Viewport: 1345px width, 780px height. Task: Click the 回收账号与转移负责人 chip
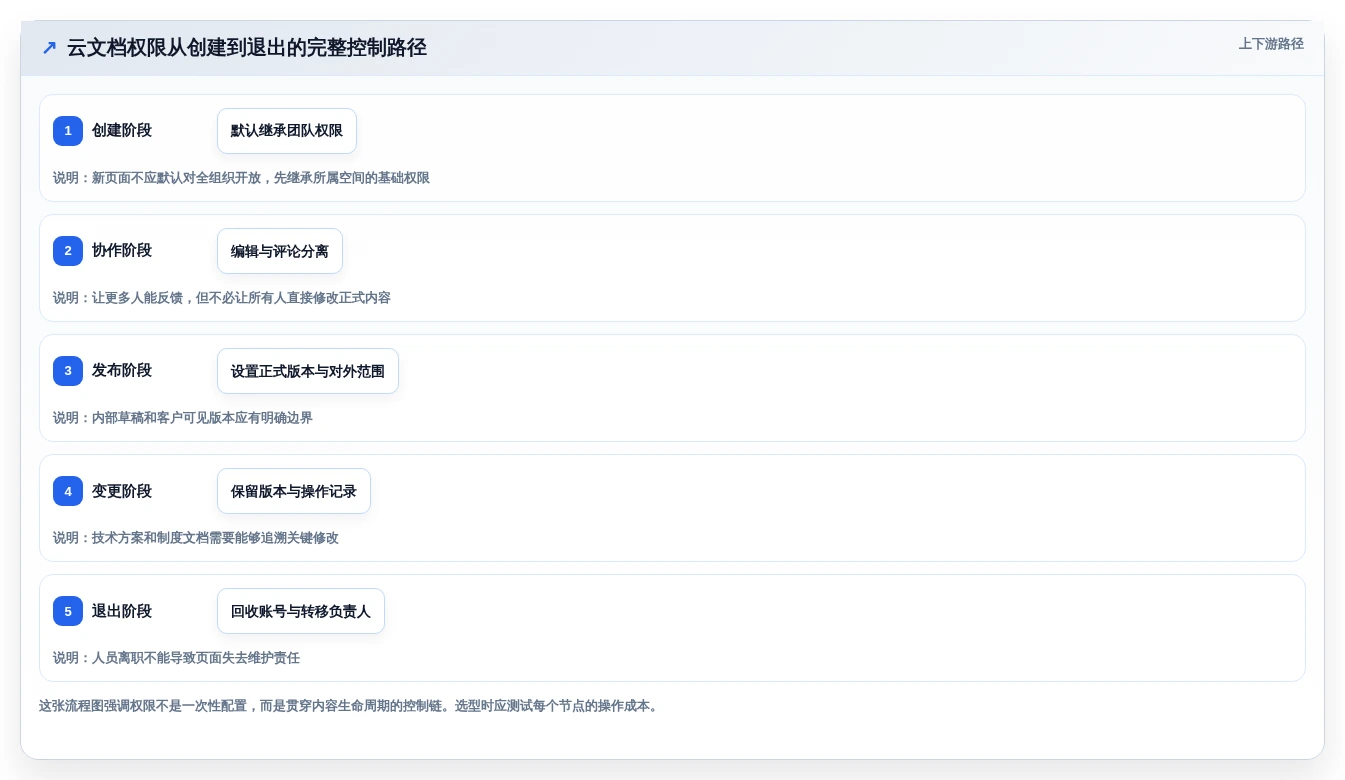(301, 611)
